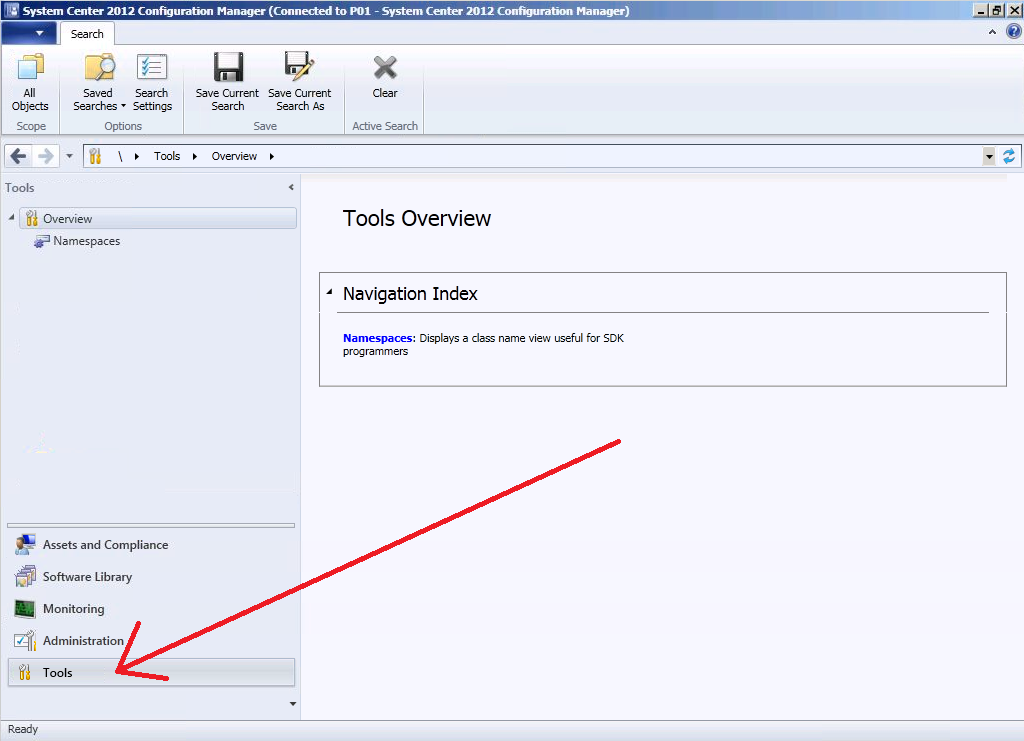Open the Help question mark icon
The width and height of the screenshot is (1024, 741).
click(x=1014, y=31)
